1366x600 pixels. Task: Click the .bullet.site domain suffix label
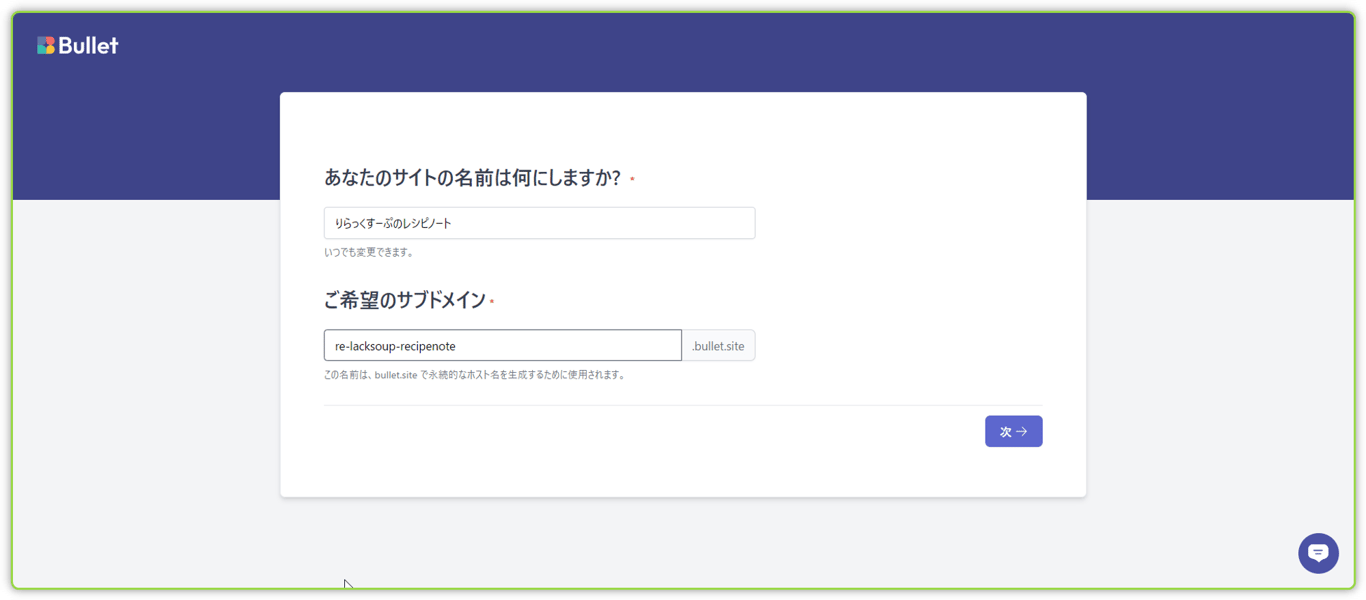718,345
